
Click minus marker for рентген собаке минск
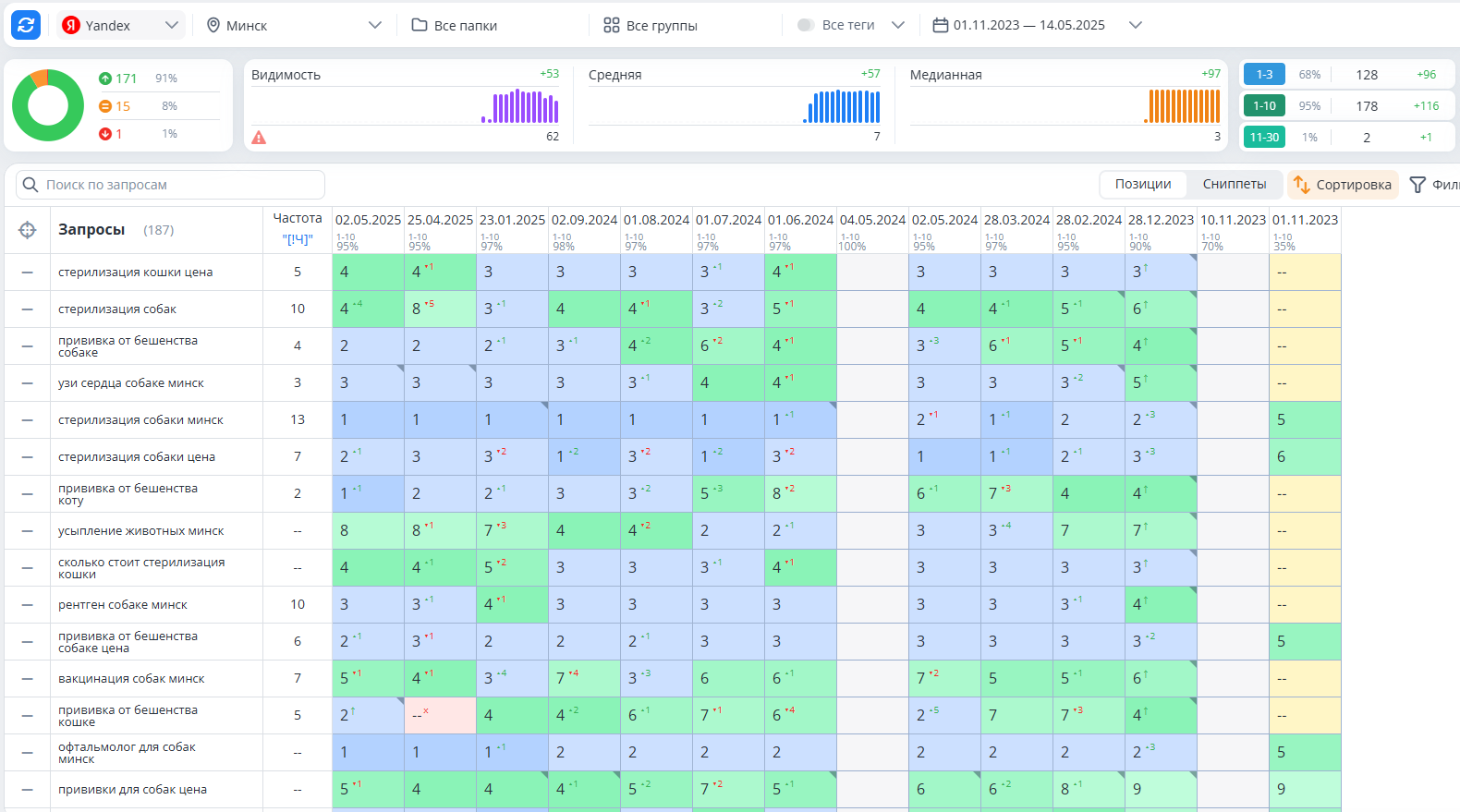click(x=28, y=605)
